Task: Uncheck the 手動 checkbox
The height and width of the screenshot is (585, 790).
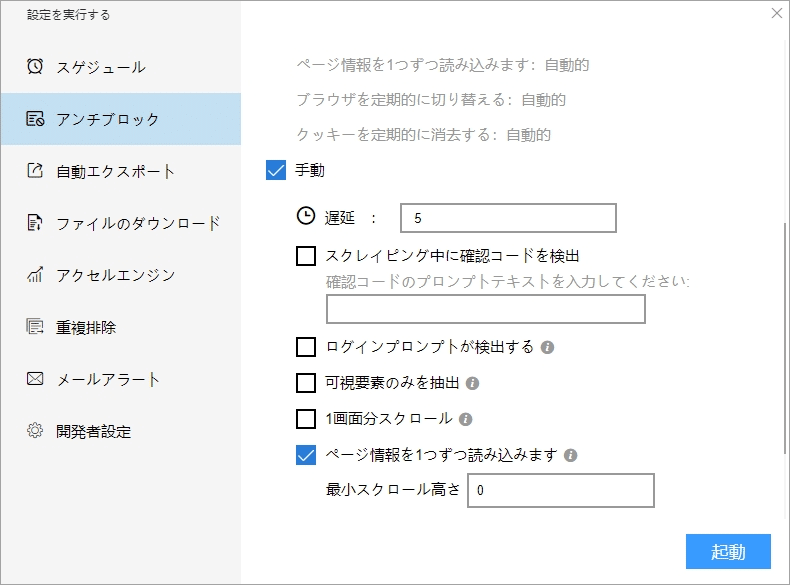Action: tap(277, 171)
